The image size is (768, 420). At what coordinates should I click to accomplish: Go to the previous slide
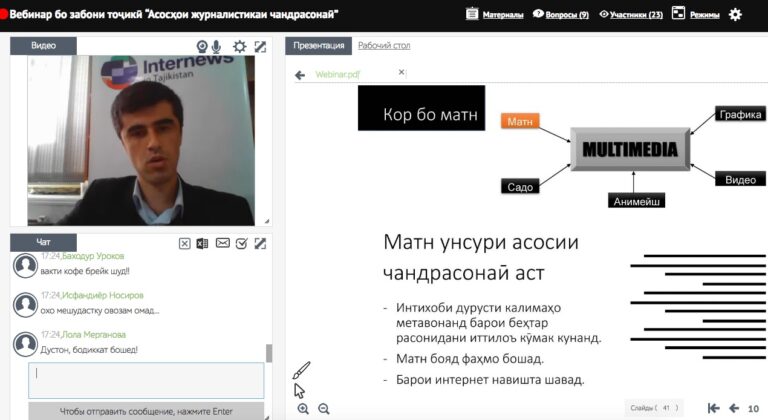[734, 408]
